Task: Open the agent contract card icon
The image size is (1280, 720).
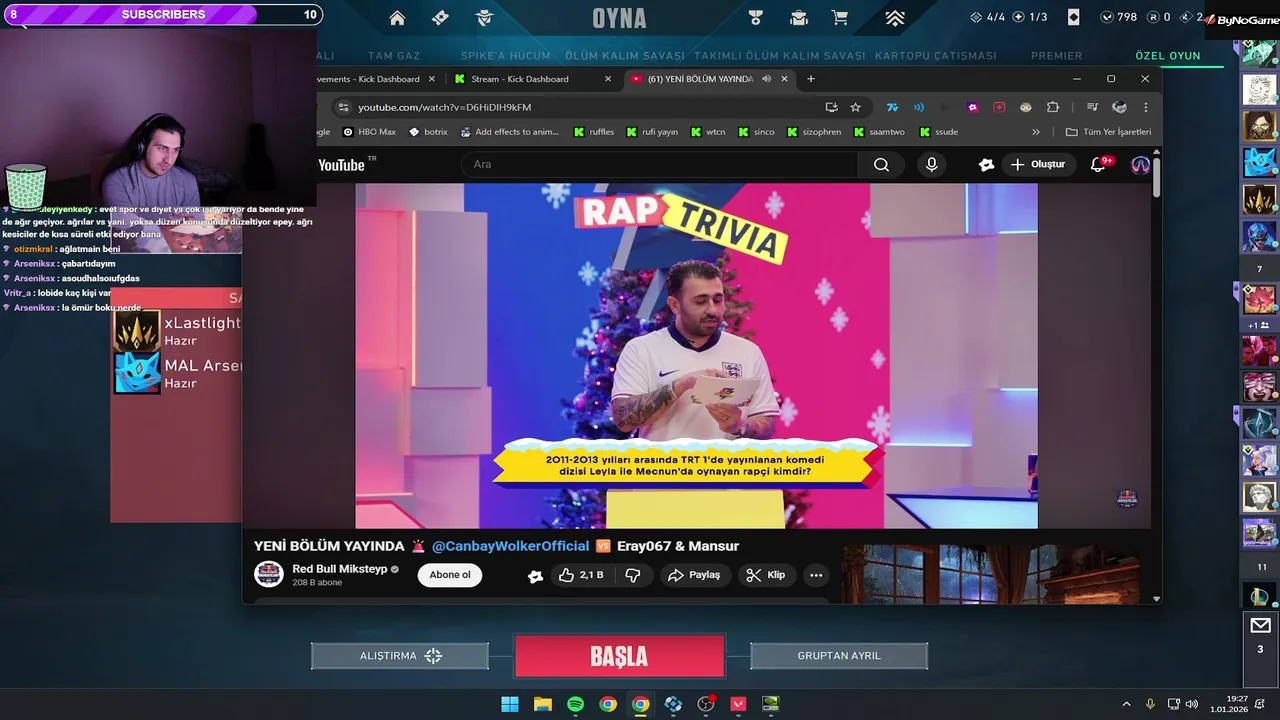Action: [x=1073, y=17]
